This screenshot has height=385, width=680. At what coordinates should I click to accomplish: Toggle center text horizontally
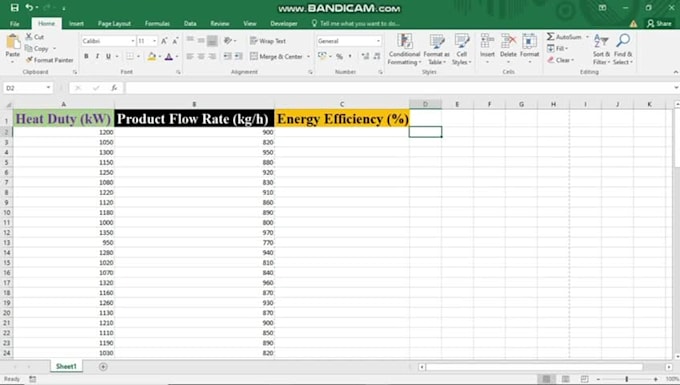point(201,56)
